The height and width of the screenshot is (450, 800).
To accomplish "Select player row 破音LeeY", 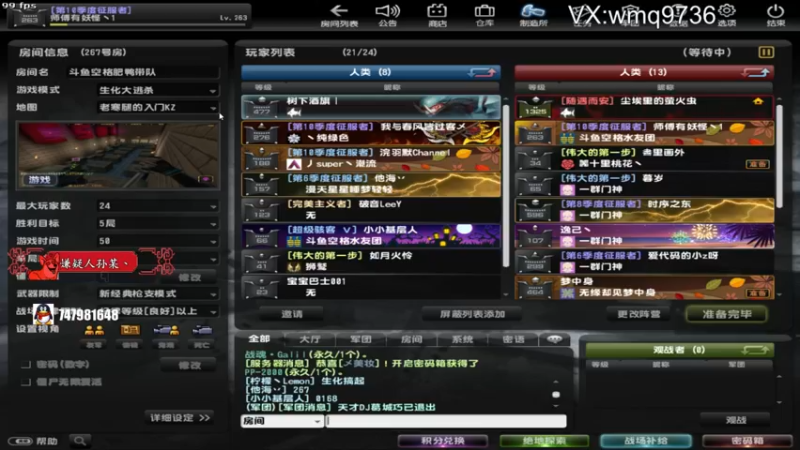I will click(x=371, y=210).
